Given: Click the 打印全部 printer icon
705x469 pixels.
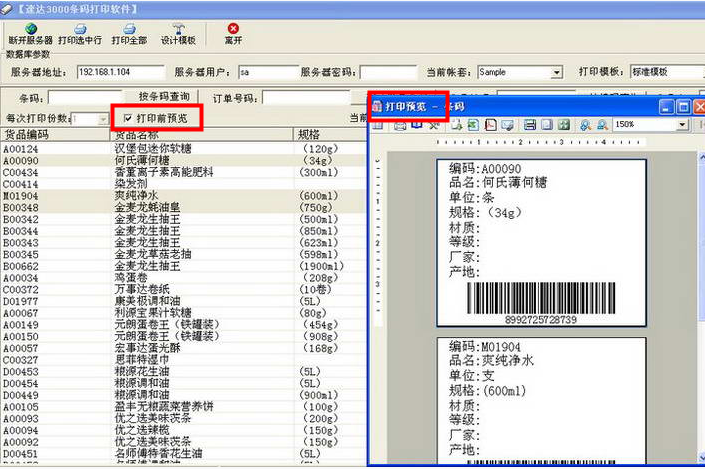Looking at the screenshot, I should click(x=129, y=29).
